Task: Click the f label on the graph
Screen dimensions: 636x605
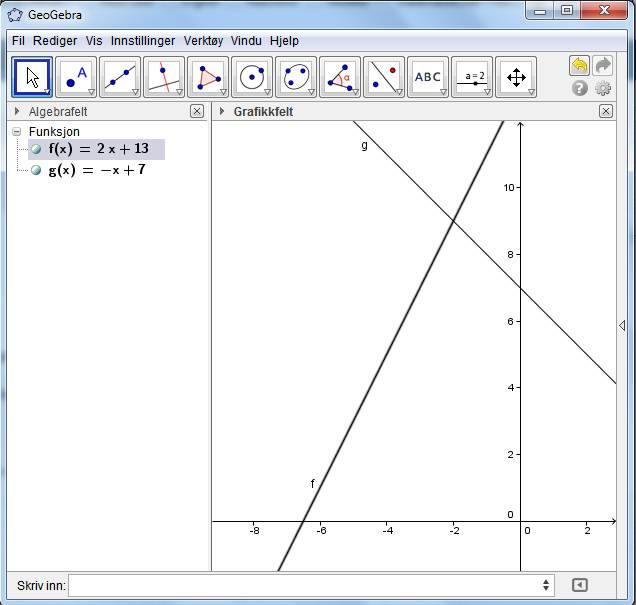Action: [312, 483]
